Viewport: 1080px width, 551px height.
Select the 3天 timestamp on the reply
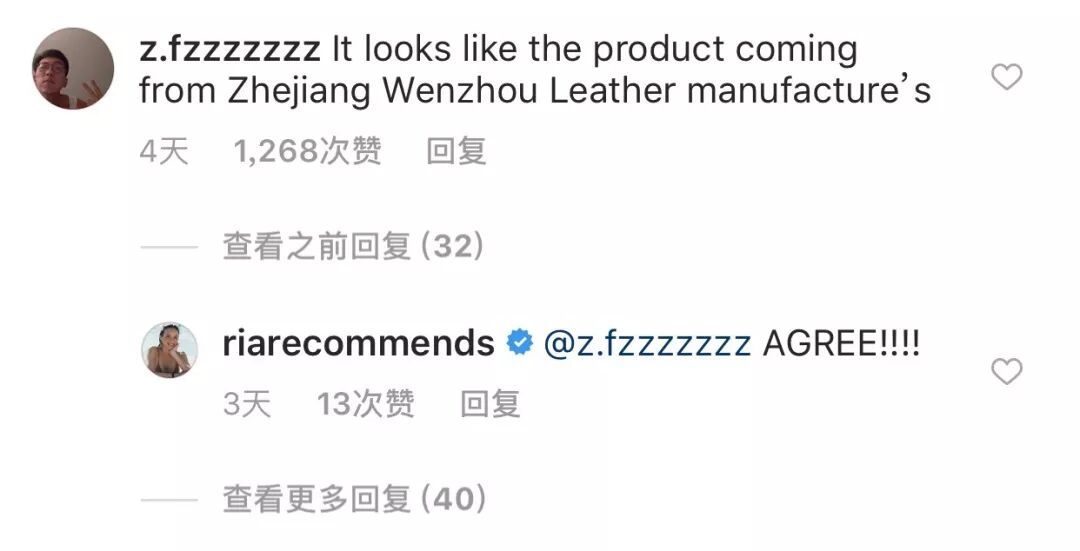[x=247, y=404]
